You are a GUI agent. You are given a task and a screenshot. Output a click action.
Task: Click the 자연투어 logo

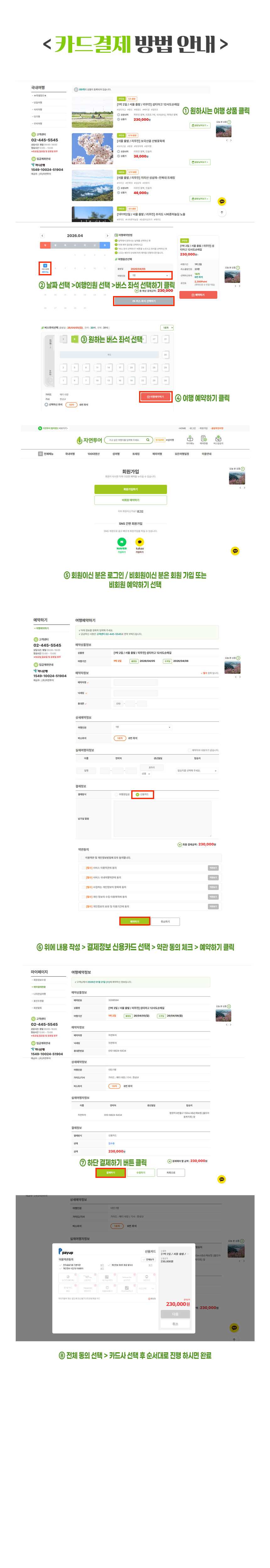coord(89,440)
